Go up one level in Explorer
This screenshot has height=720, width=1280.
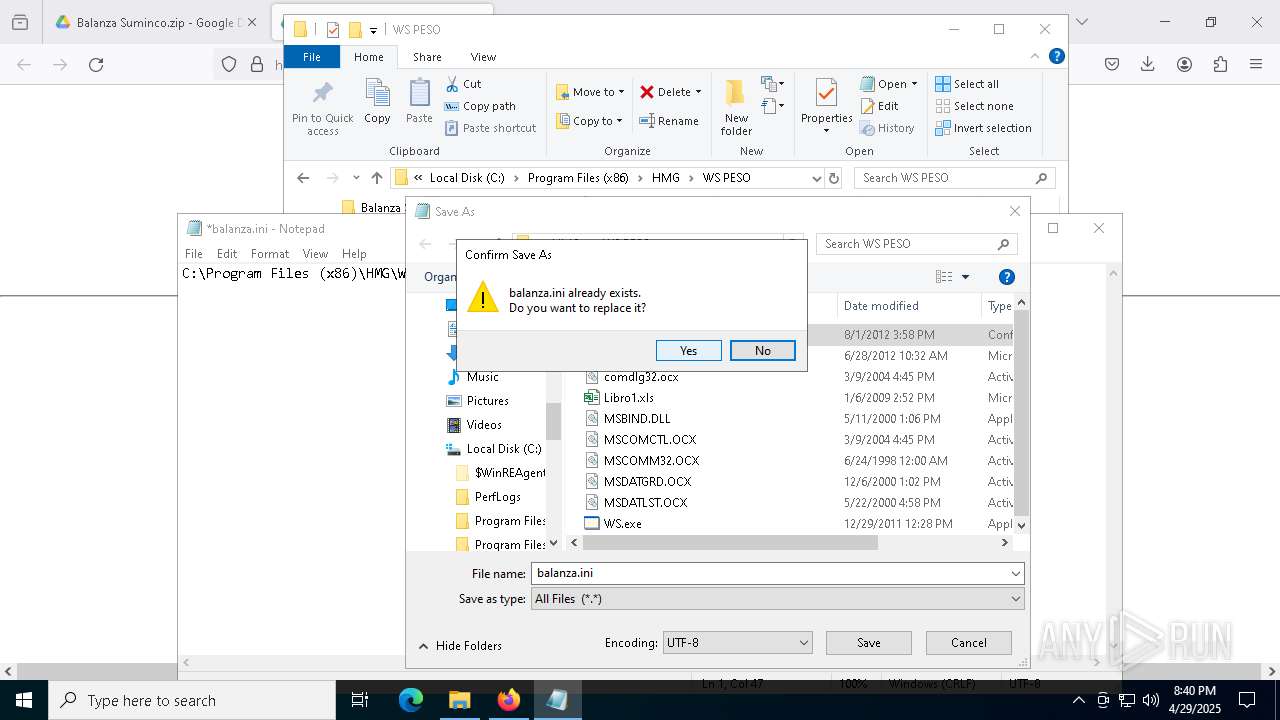pos(376,178)
